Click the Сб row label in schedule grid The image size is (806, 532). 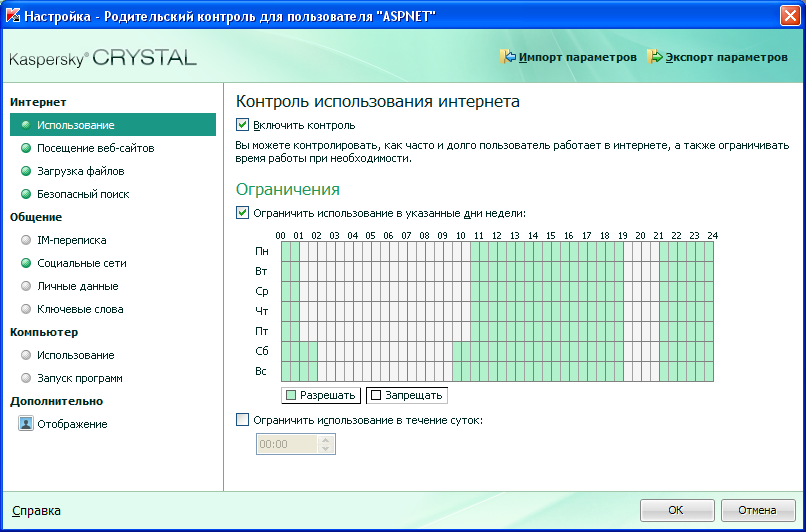[x=262, y=352]
